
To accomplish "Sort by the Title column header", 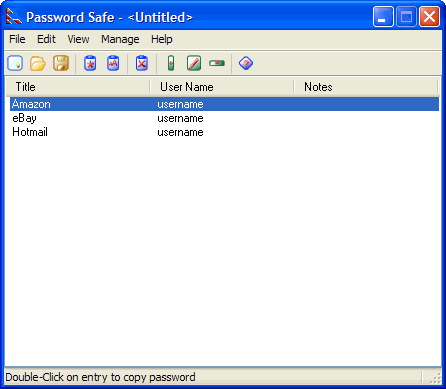I will click(78, 87).
